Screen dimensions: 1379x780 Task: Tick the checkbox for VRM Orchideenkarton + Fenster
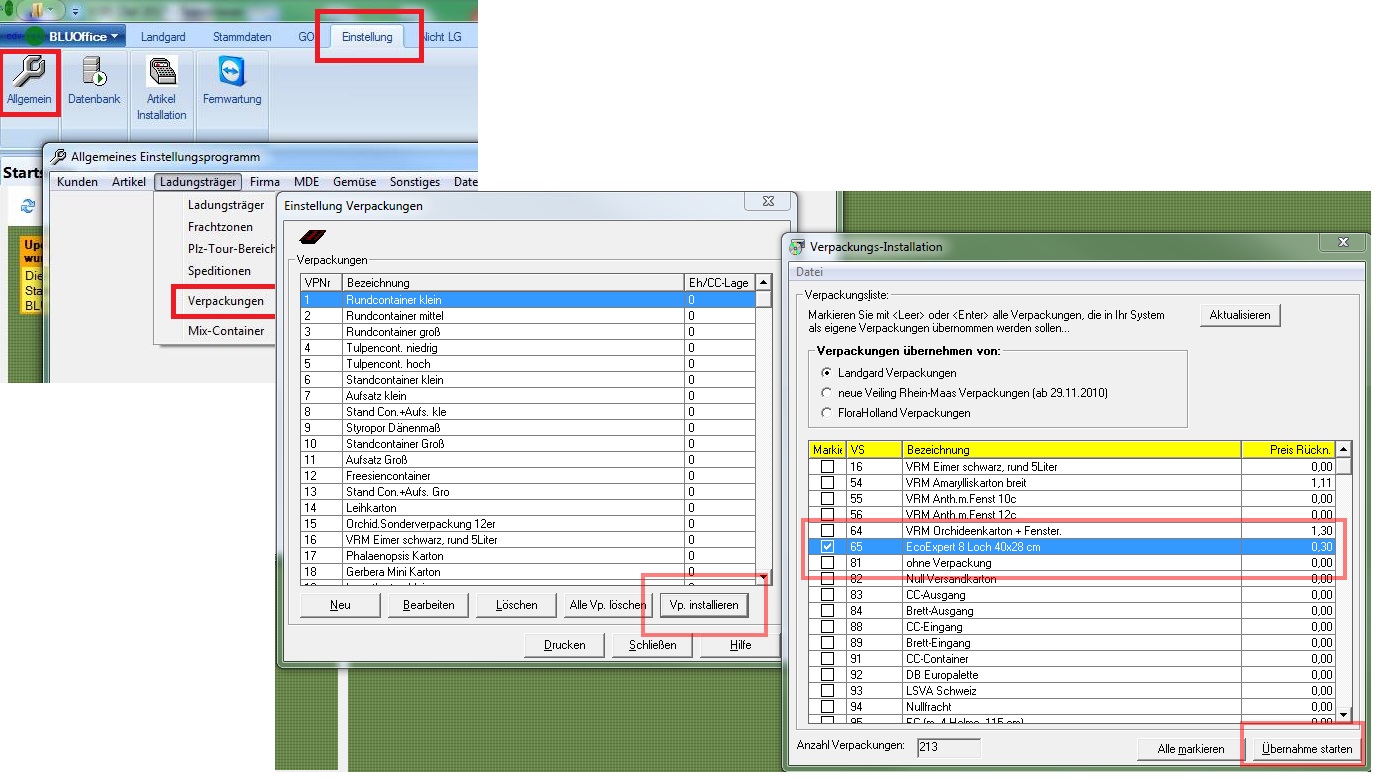827,531
